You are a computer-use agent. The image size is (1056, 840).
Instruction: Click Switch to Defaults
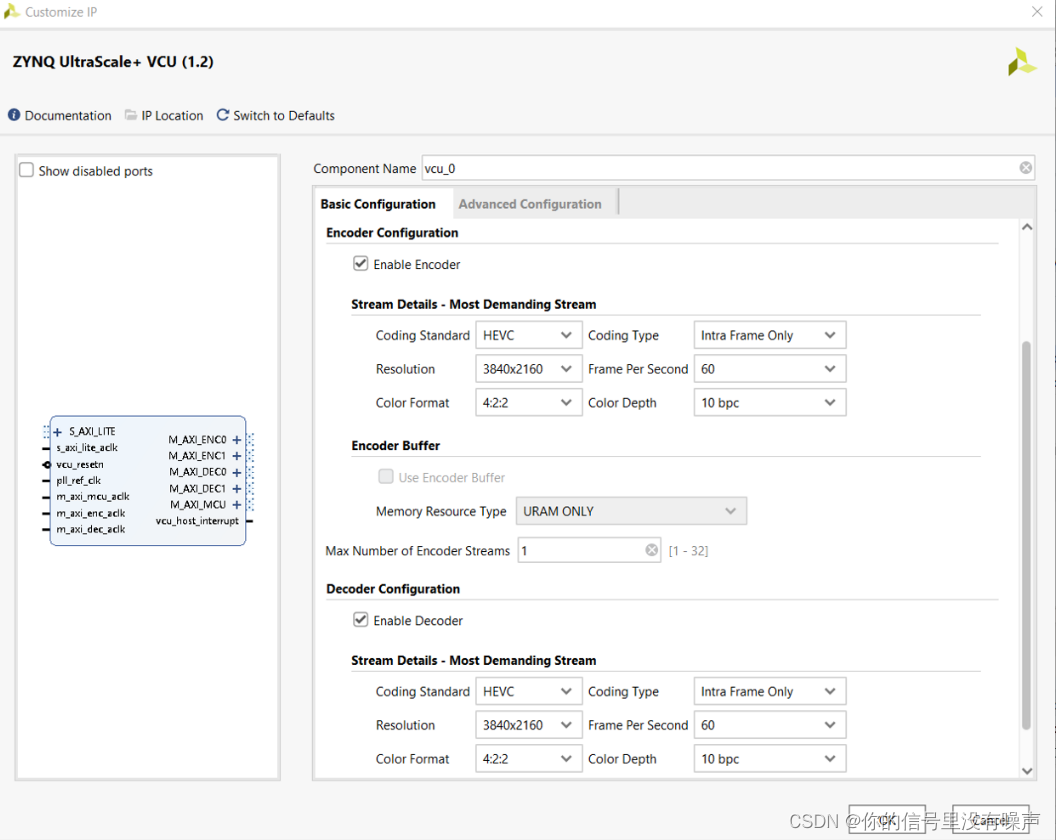point(284,115)
